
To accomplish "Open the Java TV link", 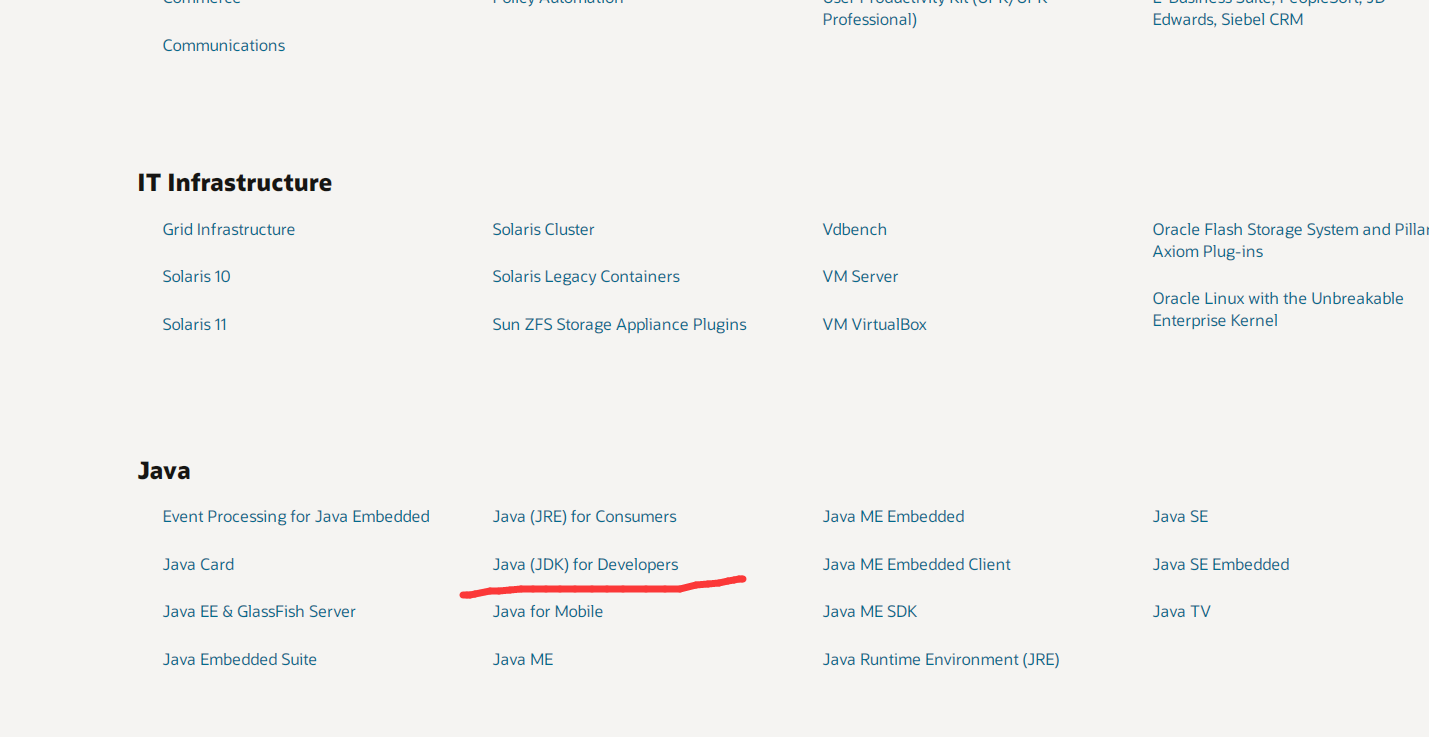I will click(1181, 611).
